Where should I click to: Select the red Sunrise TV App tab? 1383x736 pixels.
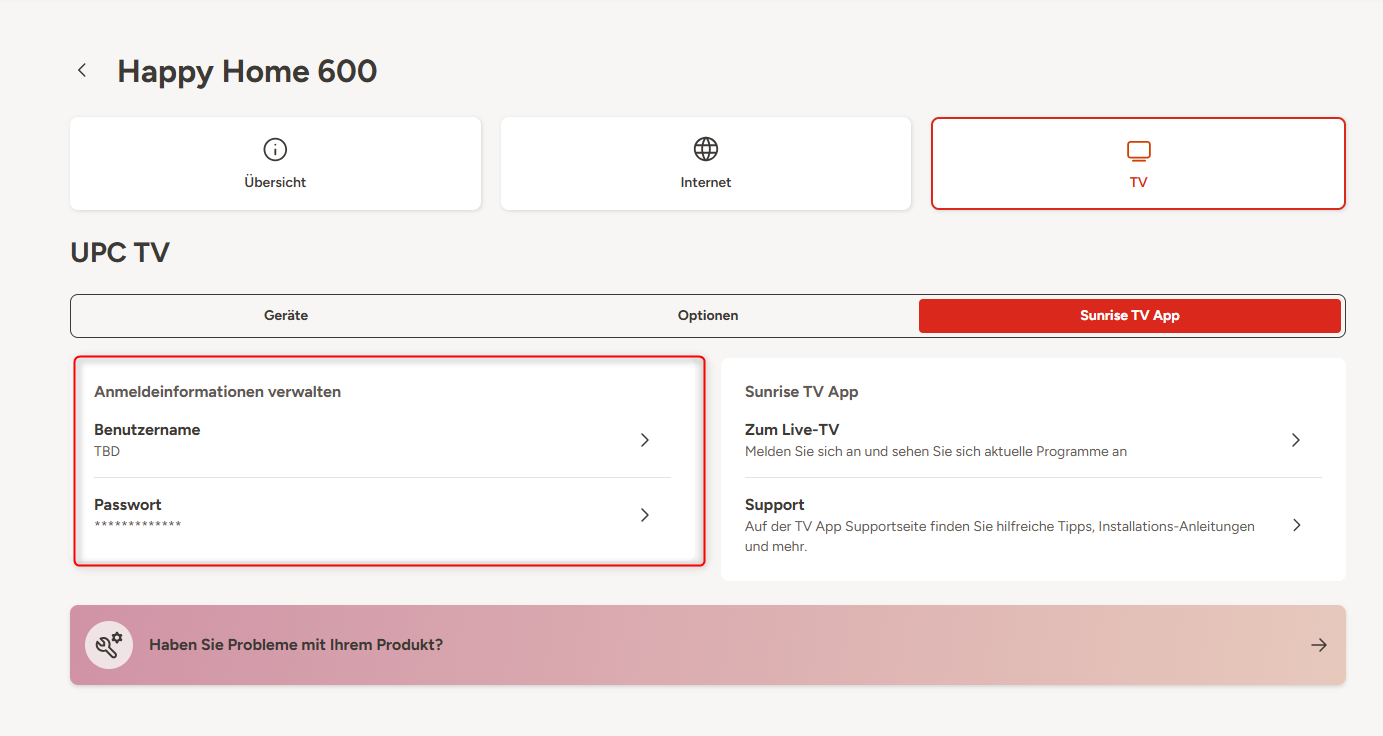pos(1129,315)
